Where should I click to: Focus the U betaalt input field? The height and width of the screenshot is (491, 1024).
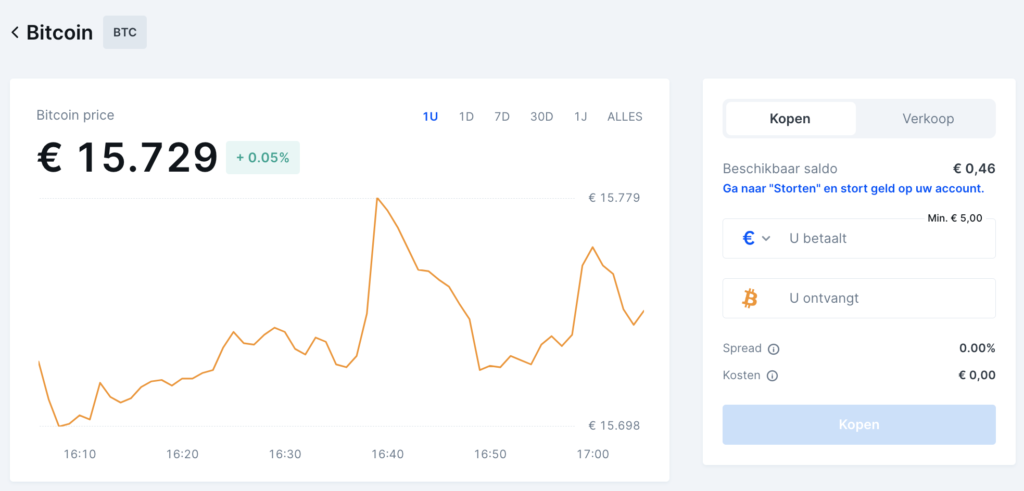(859, 238)
